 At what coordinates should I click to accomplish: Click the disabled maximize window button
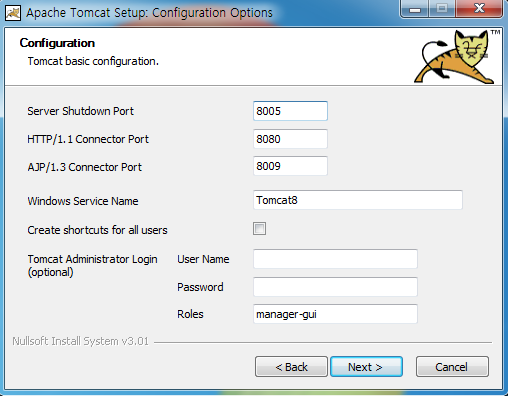click(442, 9)
